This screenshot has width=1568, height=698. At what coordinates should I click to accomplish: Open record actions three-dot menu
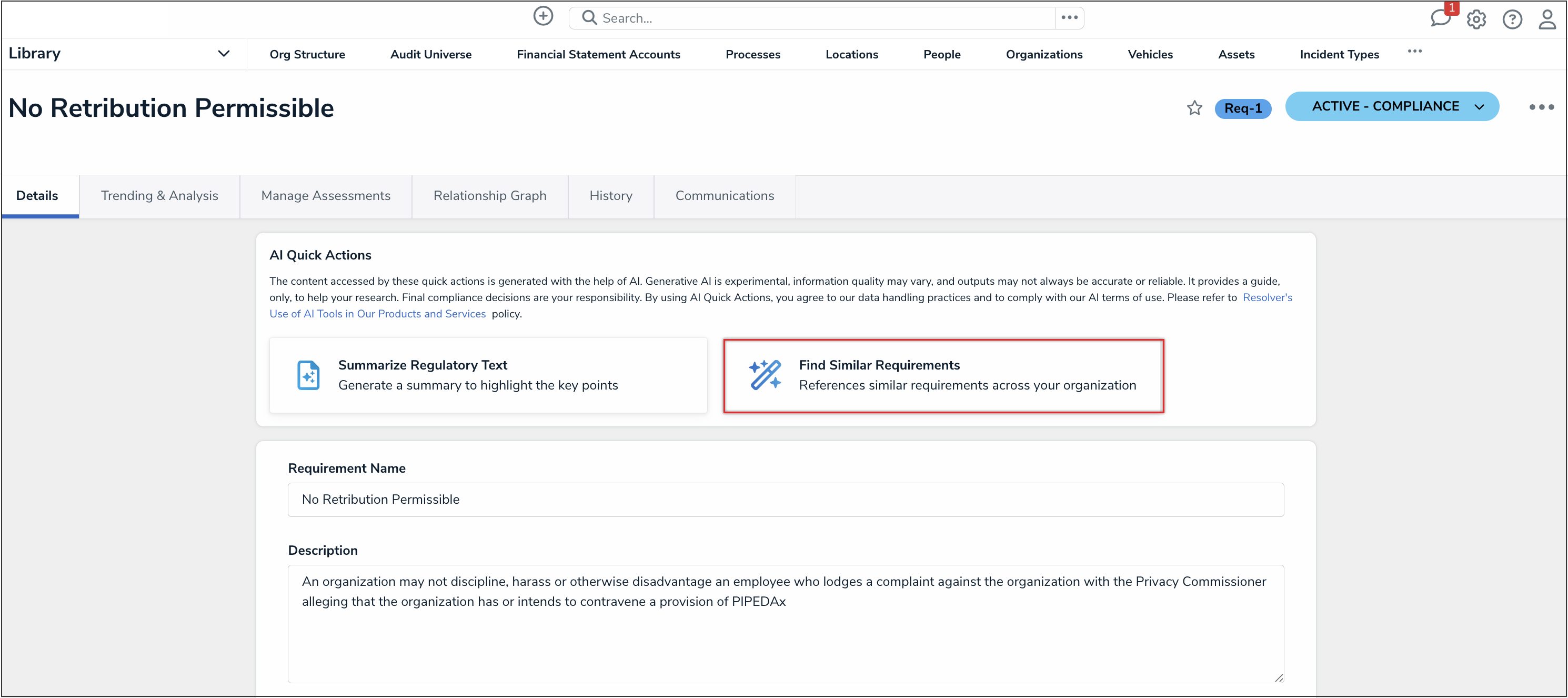(x=1541, y=107)
